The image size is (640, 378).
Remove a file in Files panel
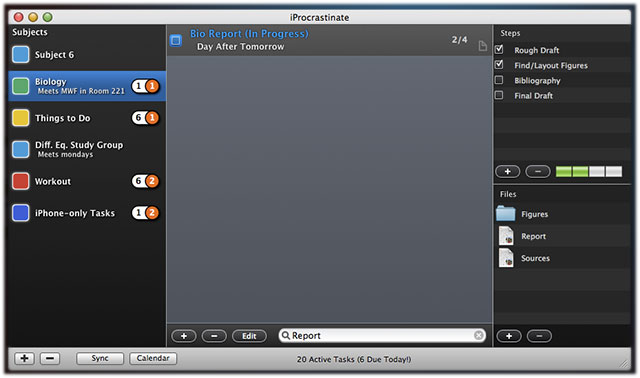(x=539, y=336)
